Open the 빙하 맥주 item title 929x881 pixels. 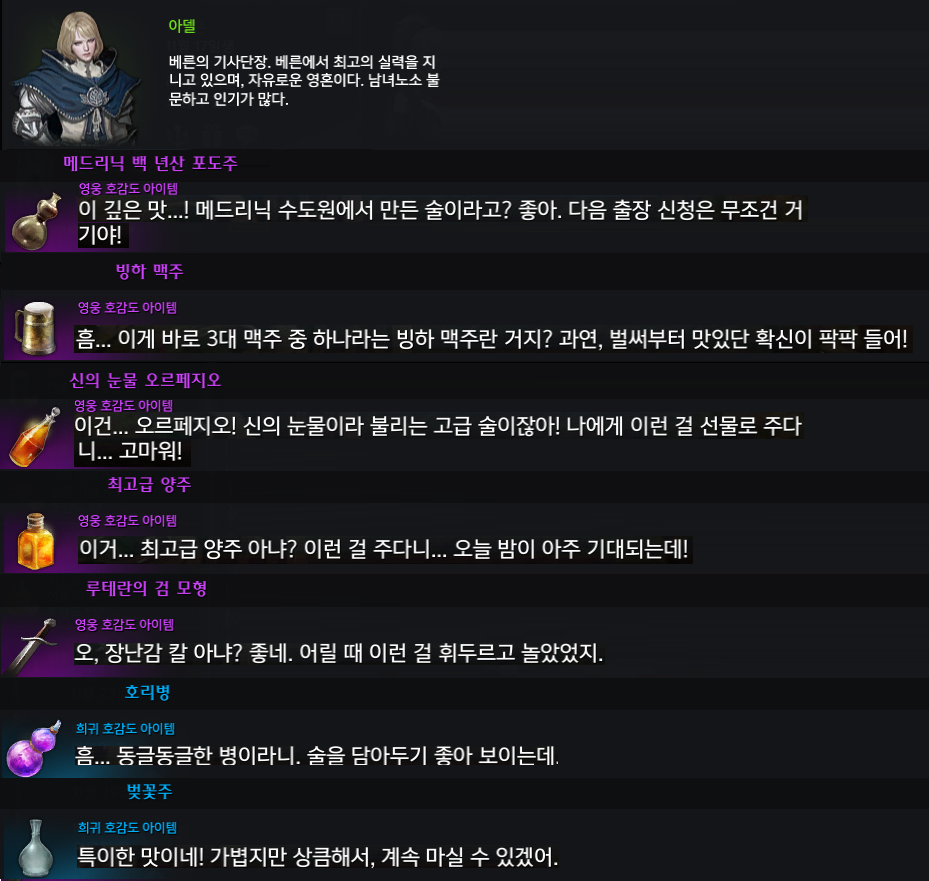point(149,271)
